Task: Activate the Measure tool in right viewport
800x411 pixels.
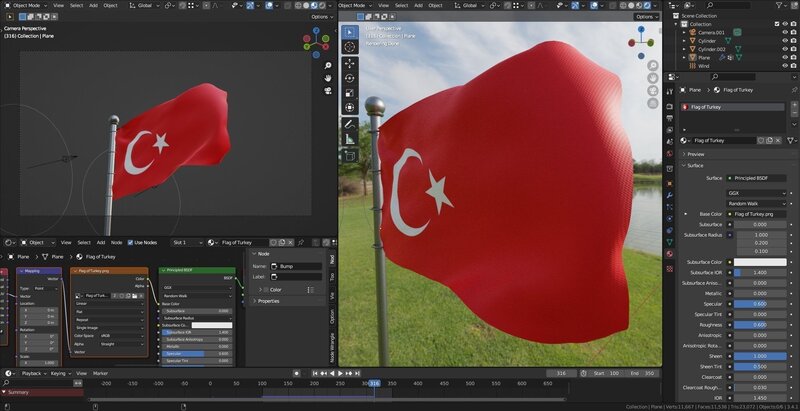Action: click(x=350, y=139)
